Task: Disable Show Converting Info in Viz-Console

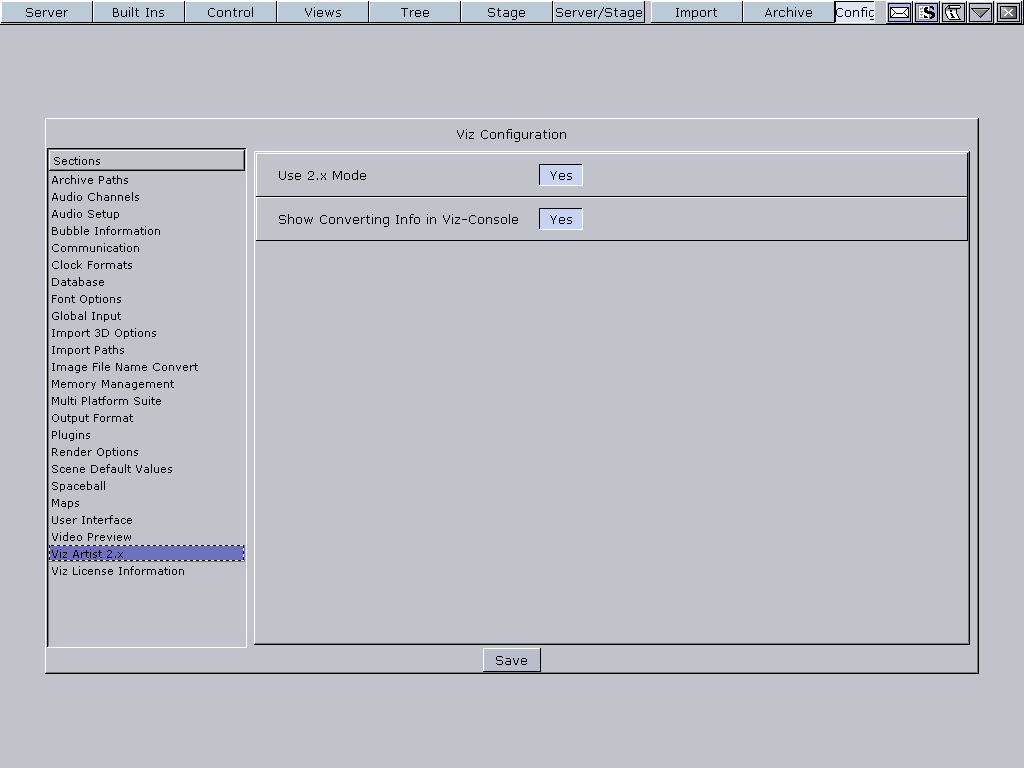Action: click(x=560, y=218)
